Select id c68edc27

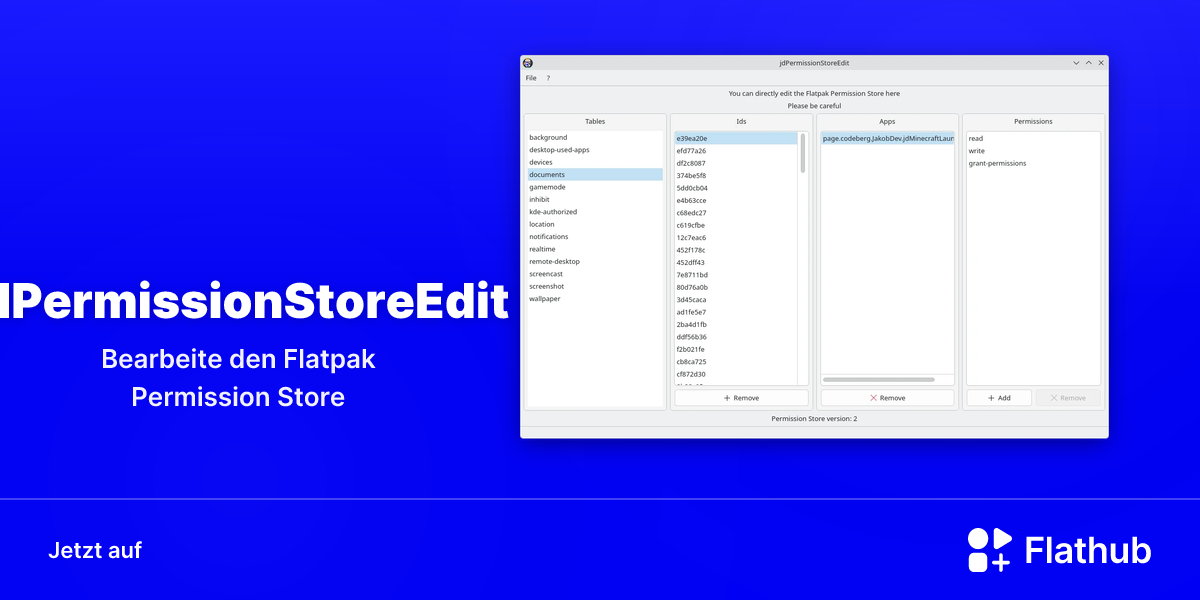pyautogui.click(x=736, y=213)
